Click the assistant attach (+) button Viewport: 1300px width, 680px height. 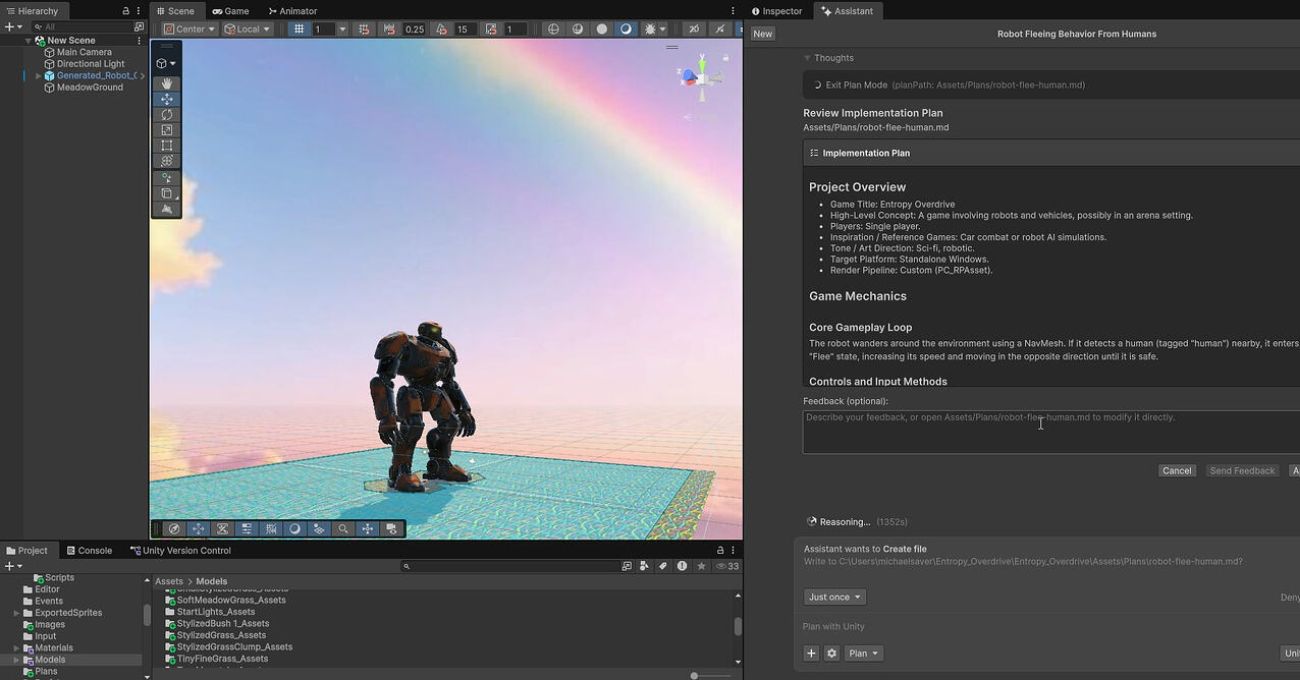coord(812,653)
